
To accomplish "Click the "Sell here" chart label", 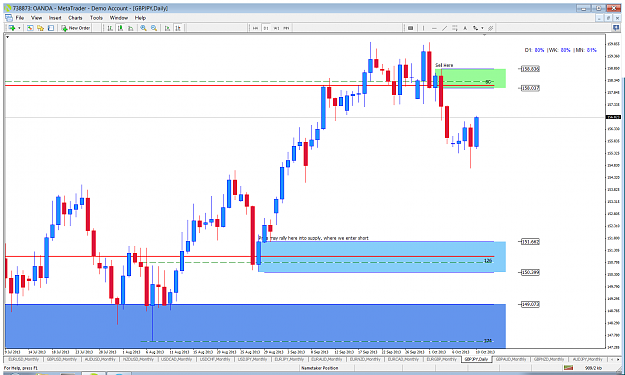I will point(444,65).
